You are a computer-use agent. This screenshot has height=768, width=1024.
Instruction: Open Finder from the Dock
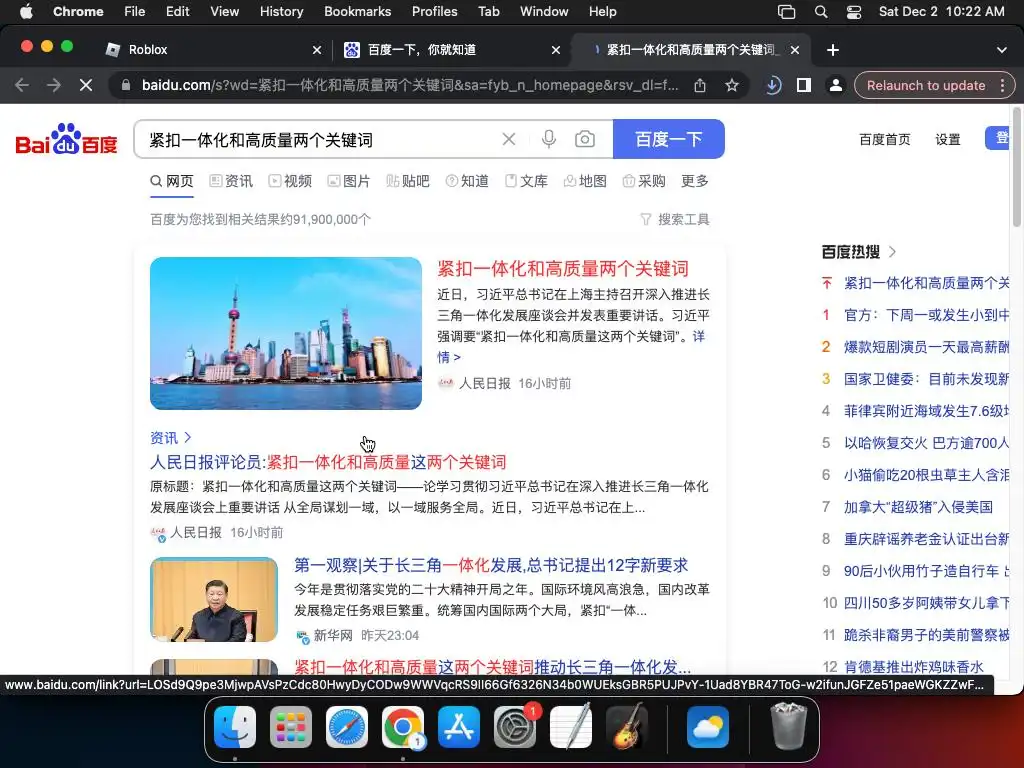pos(235,727)
